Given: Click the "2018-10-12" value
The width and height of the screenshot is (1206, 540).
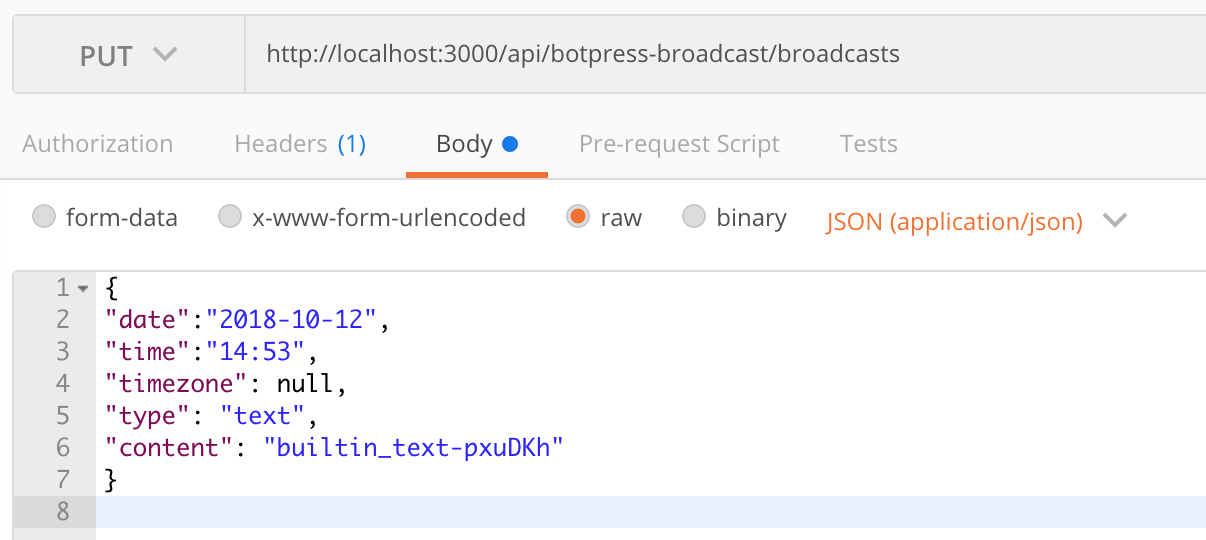Looking at the screenshot, I should (291, 320).
